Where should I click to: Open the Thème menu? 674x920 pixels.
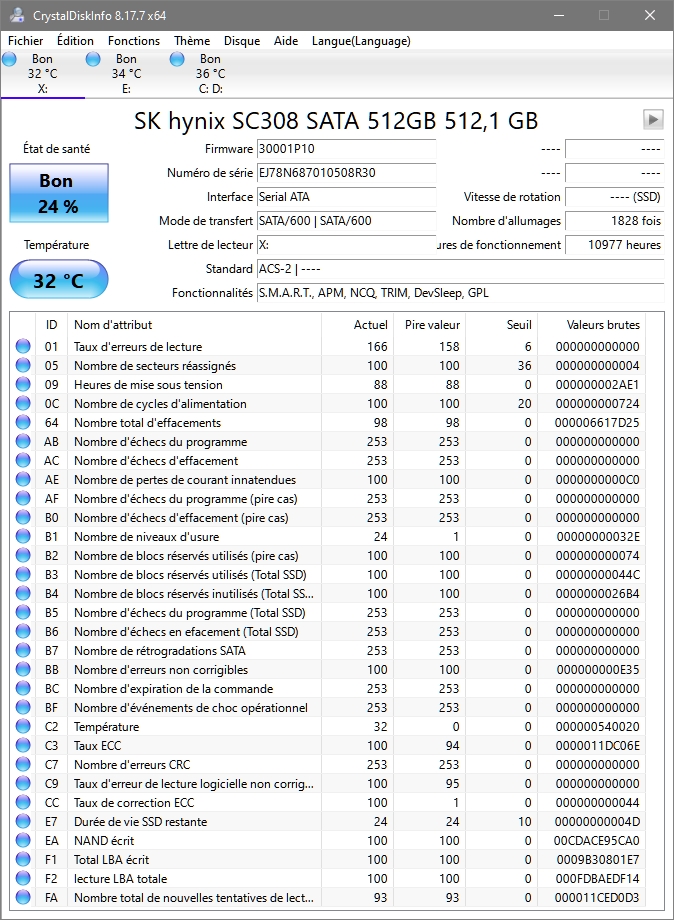pos(192,41)
